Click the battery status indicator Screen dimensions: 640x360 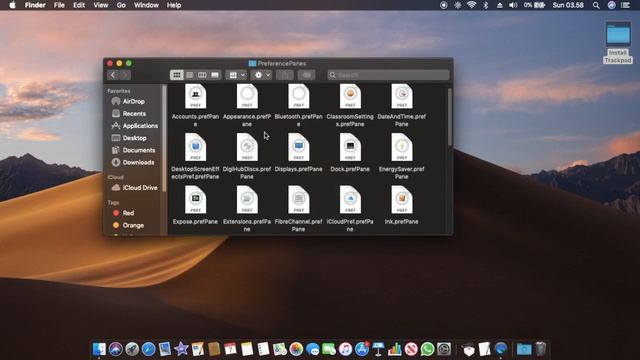tap(535, 5)
